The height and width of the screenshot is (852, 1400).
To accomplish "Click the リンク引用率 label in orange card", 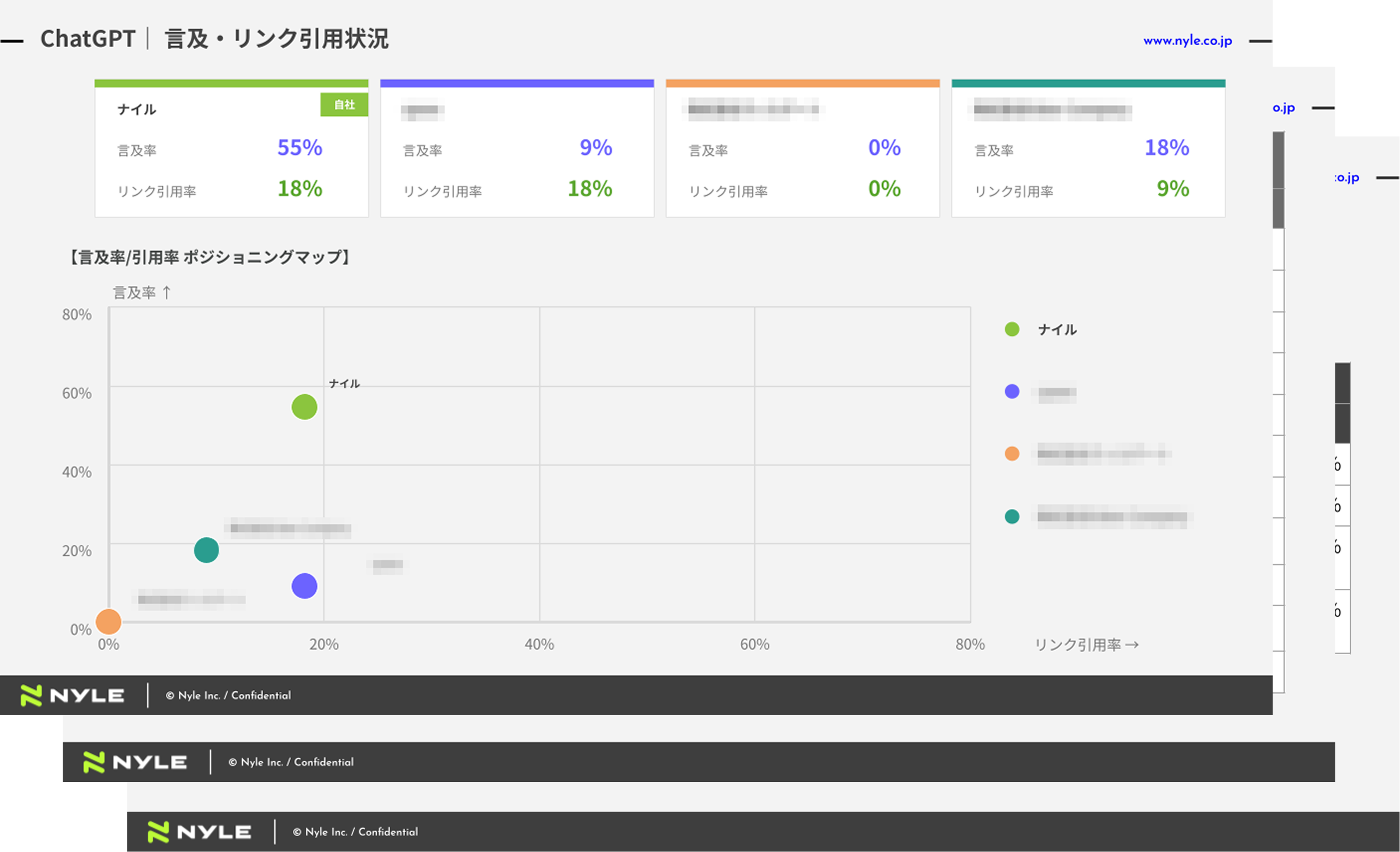I will click(x=728, y=191).
